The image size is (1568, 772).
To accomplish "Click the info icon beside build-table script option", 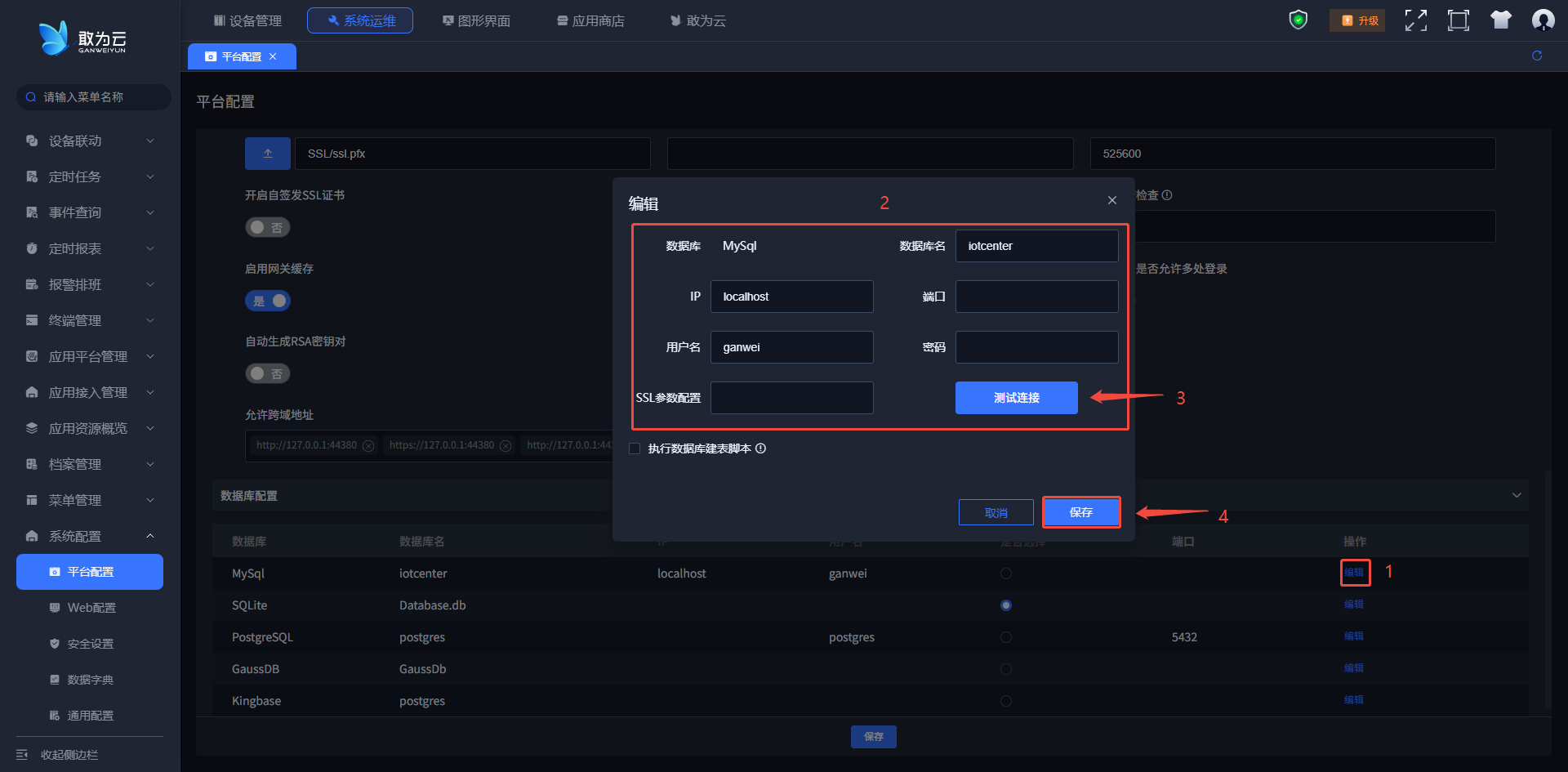I will (x=760, y=448).
